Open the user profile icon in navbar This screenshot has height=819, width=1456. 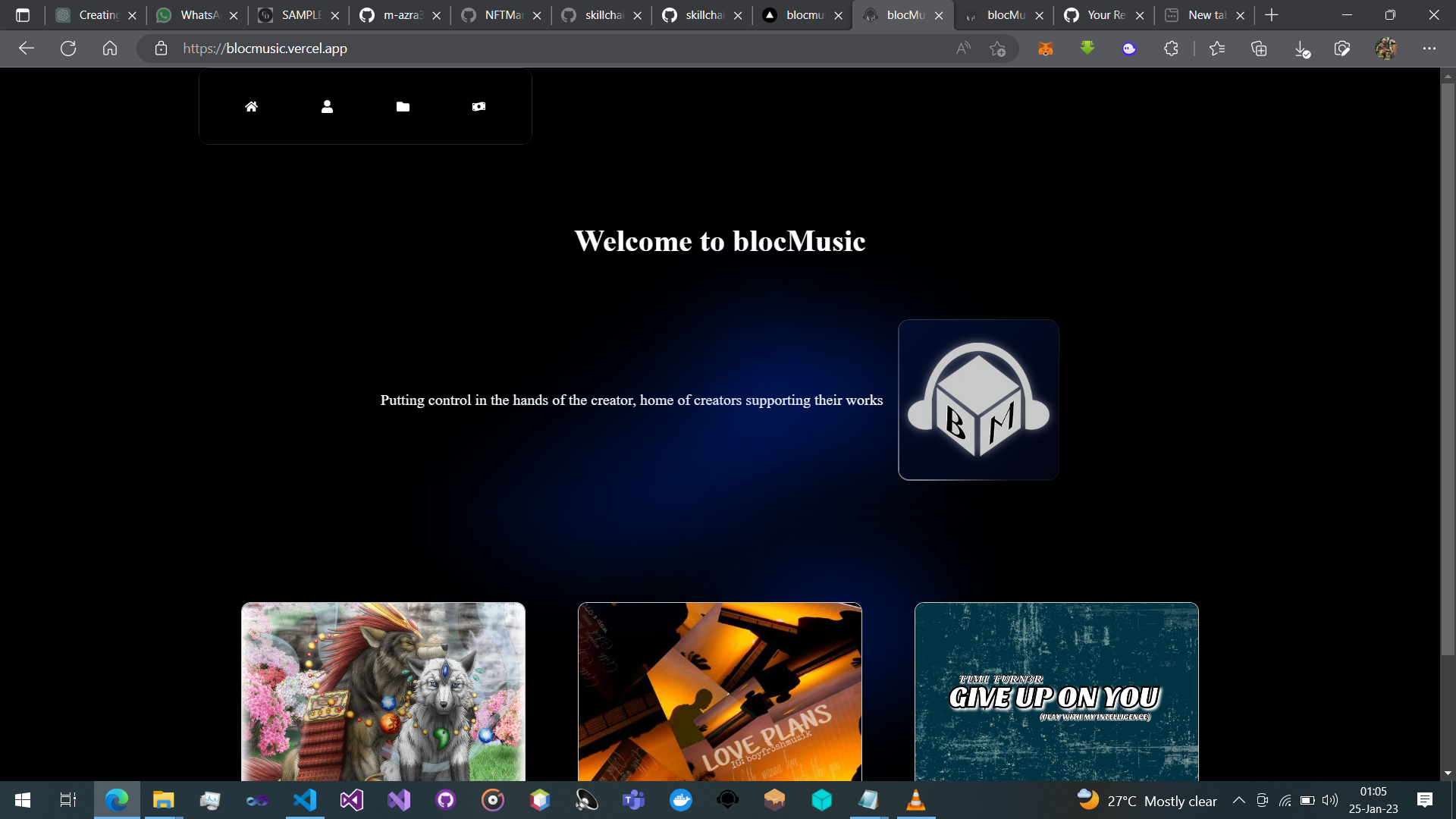point(327,107)
